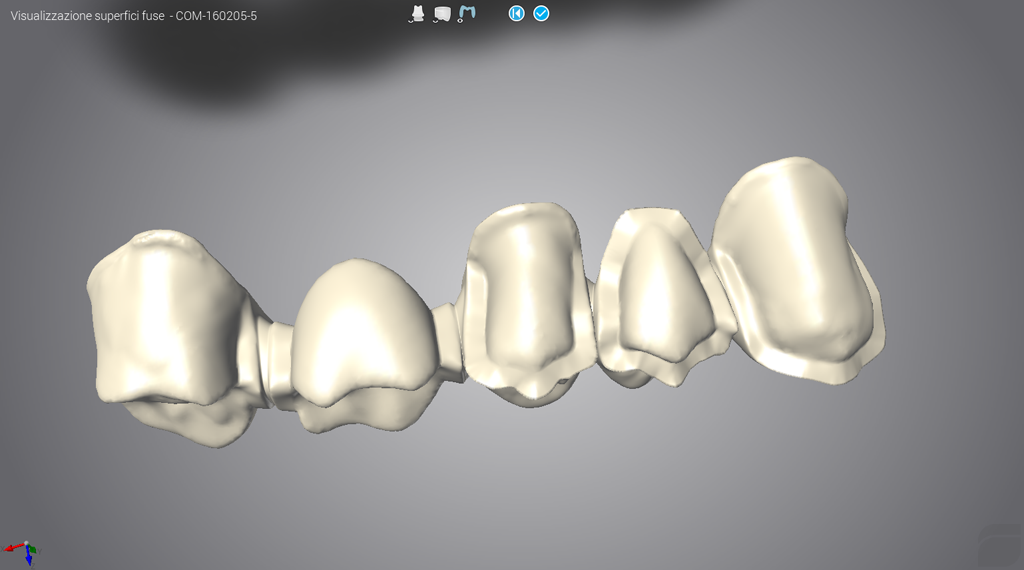
Task: Toggle the tooth die model visibility icon
Action: coord(417,14)
